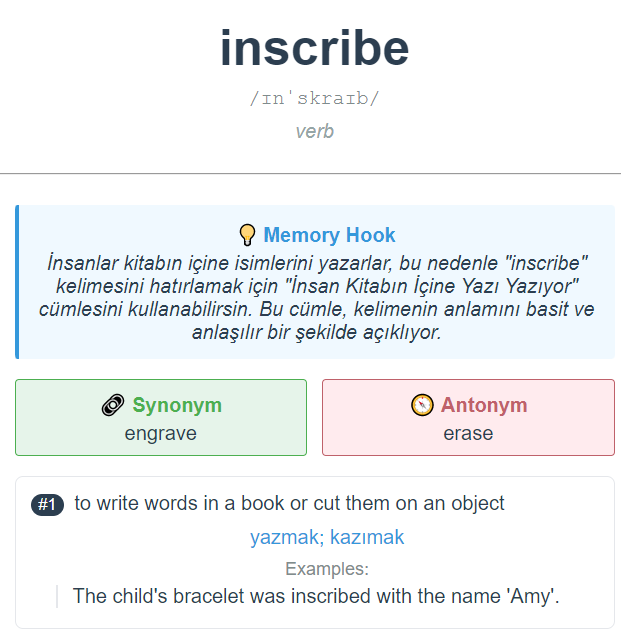Click the phonetic transcription /ɪnˈskraɪb/
Screen dimensions: 621x638
point(314,98)
